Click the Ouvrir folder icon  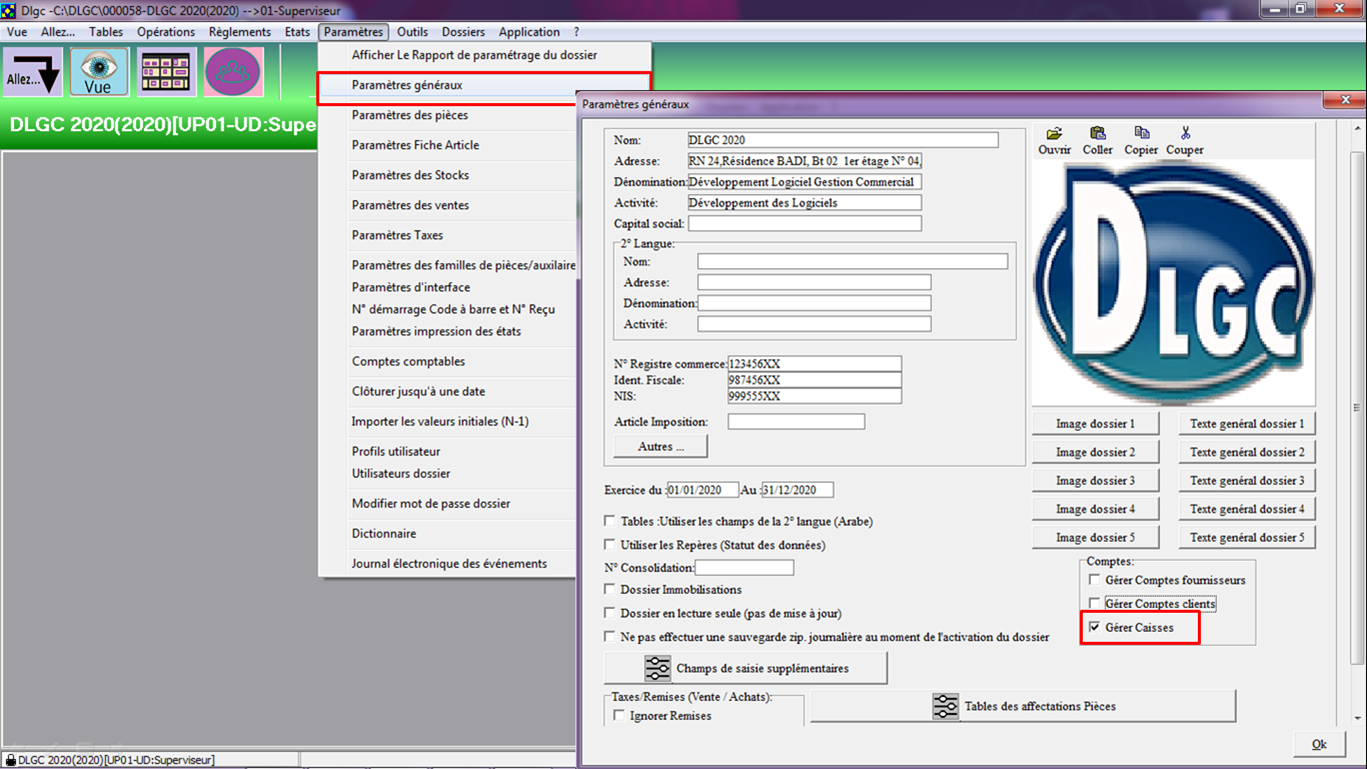(x=1054, y=134)
